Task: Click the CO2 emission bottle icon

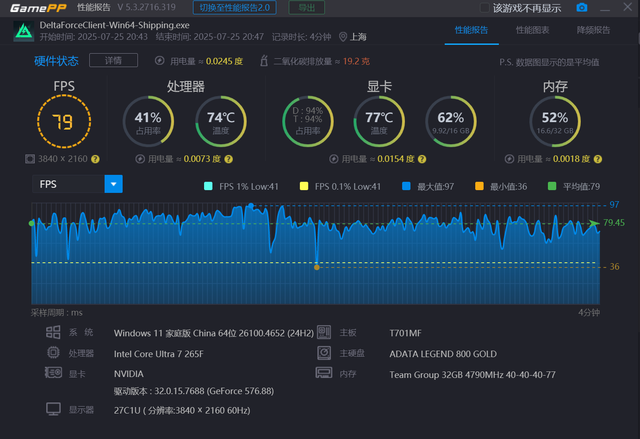Action: pos(264,61)
